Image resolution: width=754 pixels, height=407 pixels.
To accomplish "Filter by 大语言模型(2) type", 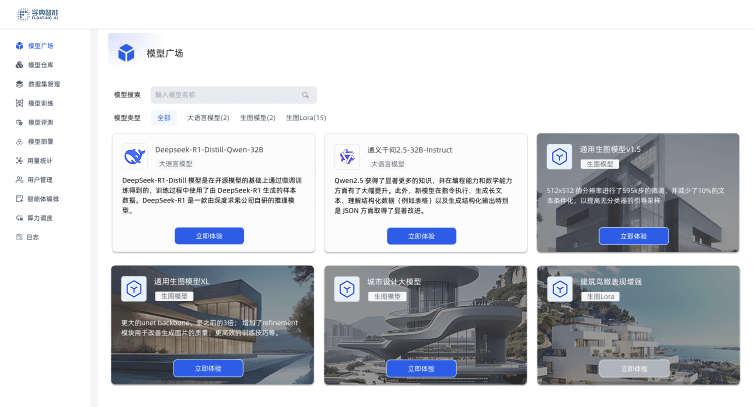I will click(208, 118).
